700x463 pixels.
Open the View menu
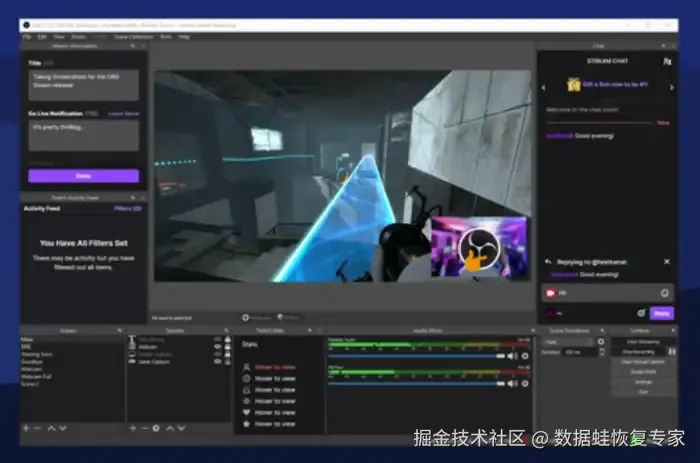[x=59, y=37]
